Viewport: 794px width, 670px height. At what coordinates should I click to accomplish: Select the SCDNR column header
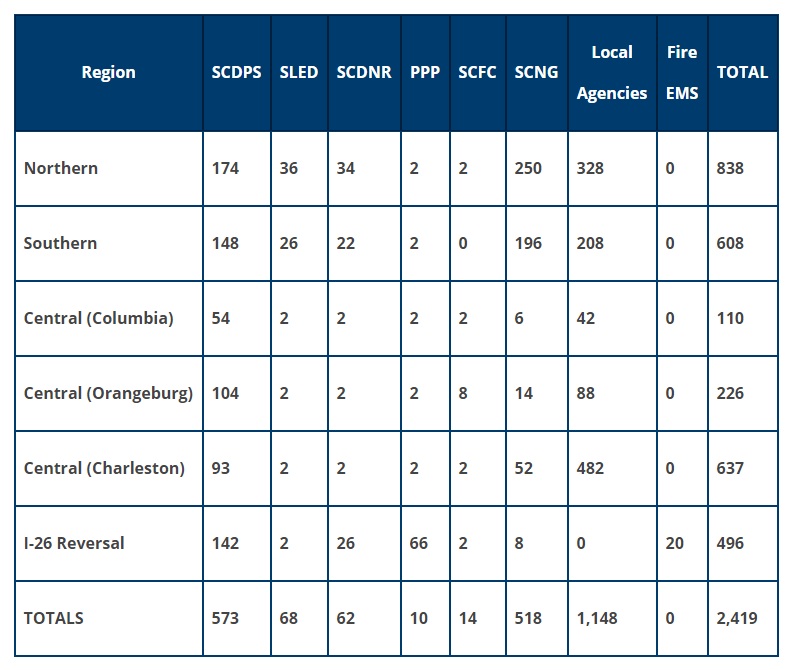pyautogui.click(x=364, y=72)
